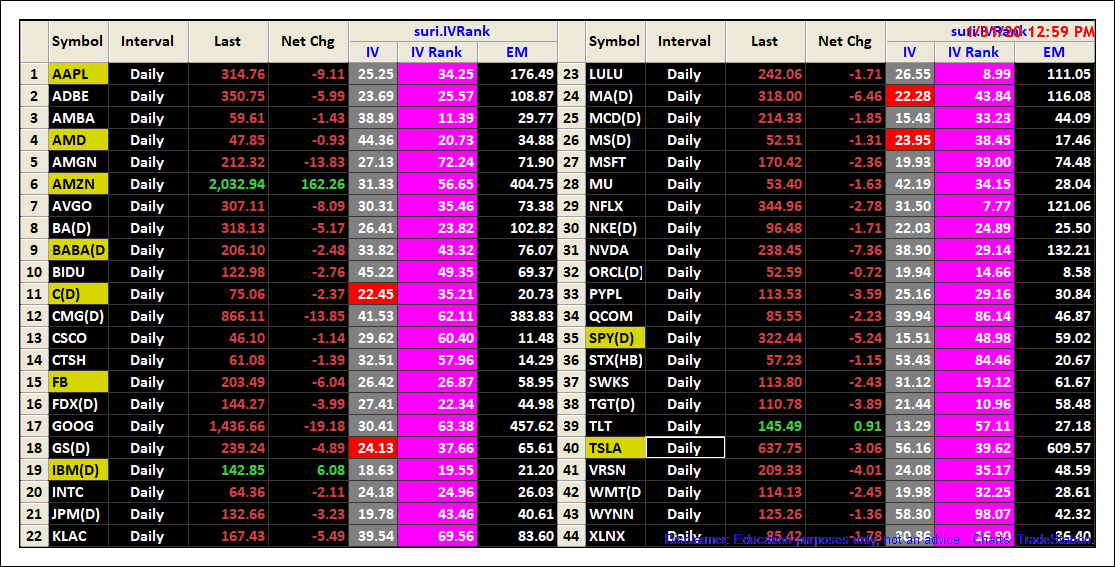Click the MU symbol cell

[615, 184]
